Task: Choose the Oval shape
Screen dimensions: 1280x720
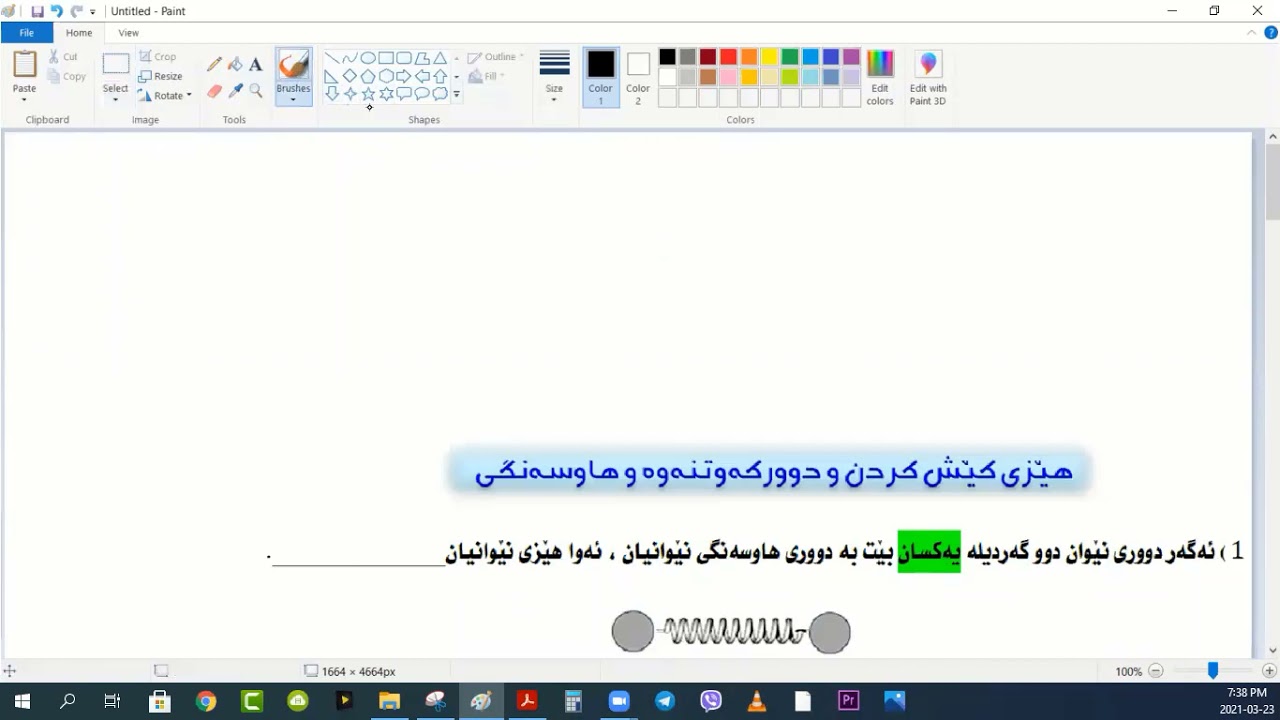Action: pyautogui.click(x=368, y=58)
